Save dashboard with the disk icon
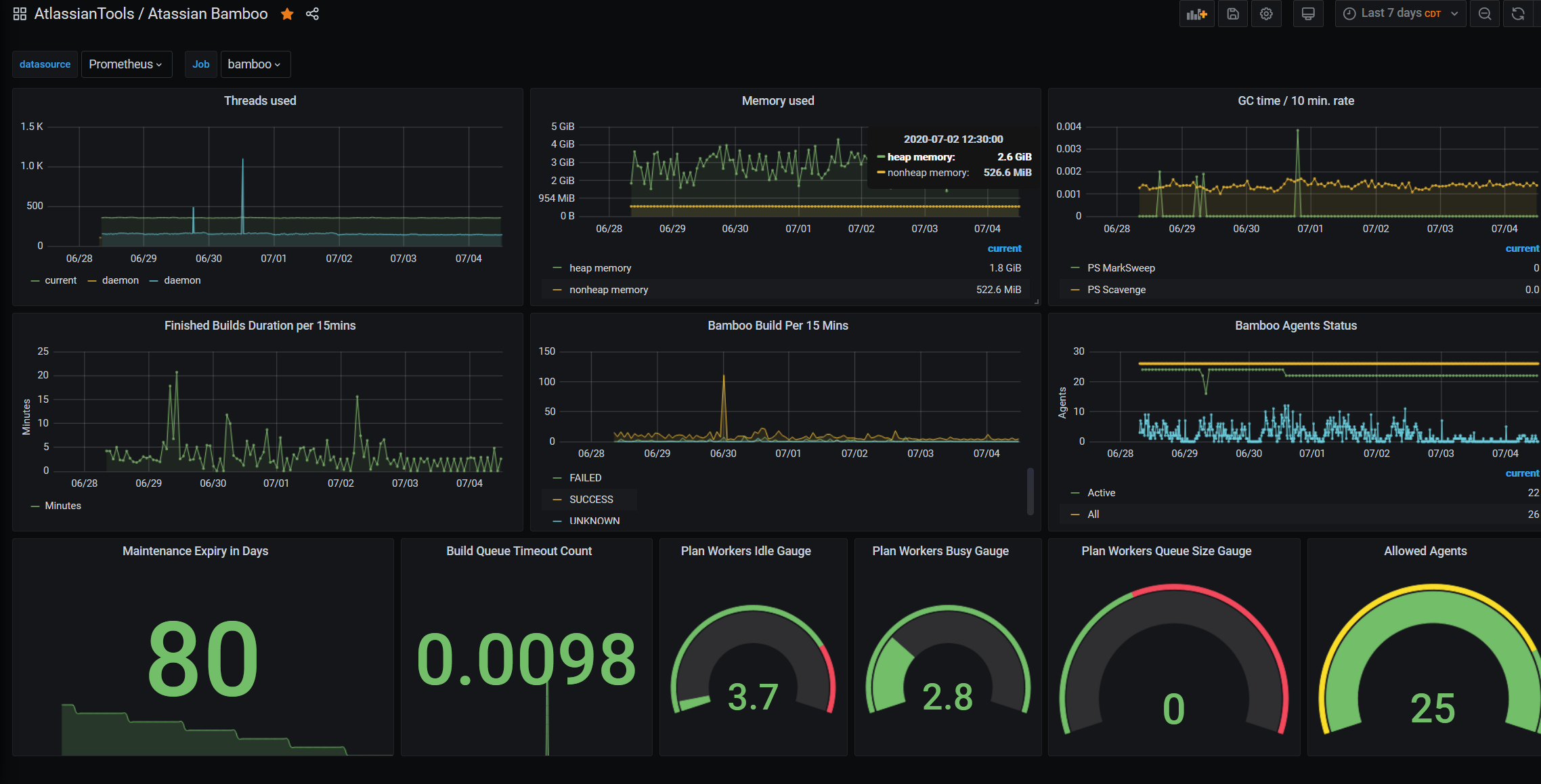The height and width of the screenshot is (784, 1541). 1232,14
